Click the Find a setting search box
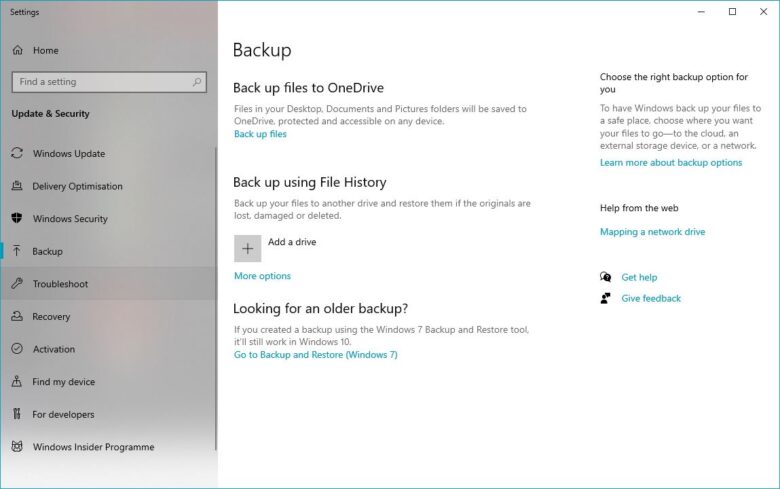The image size is (780, 489). [100, 82]
